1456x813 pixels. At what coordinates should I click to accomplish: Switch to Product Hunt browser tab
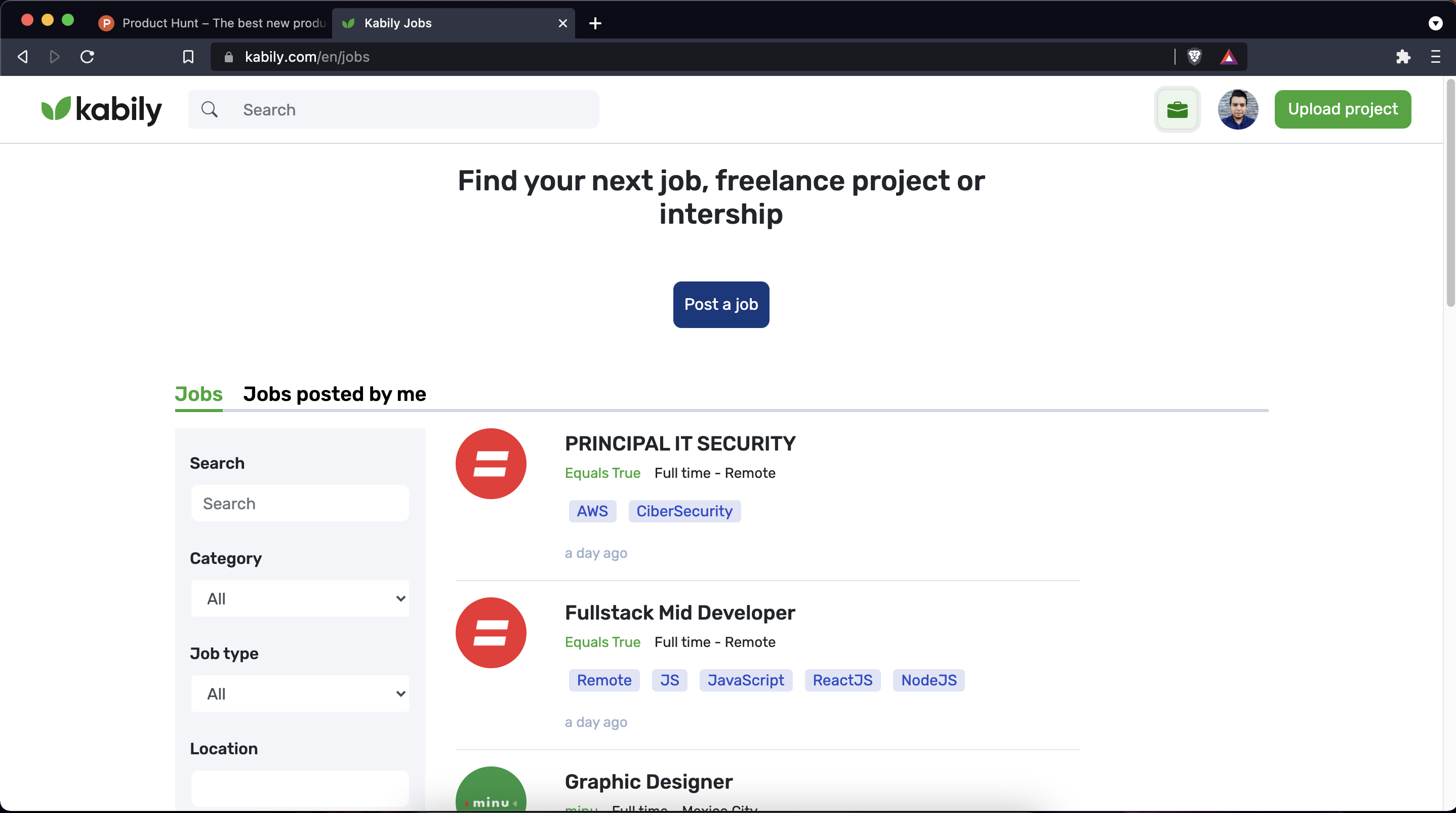tap(215, 23)
